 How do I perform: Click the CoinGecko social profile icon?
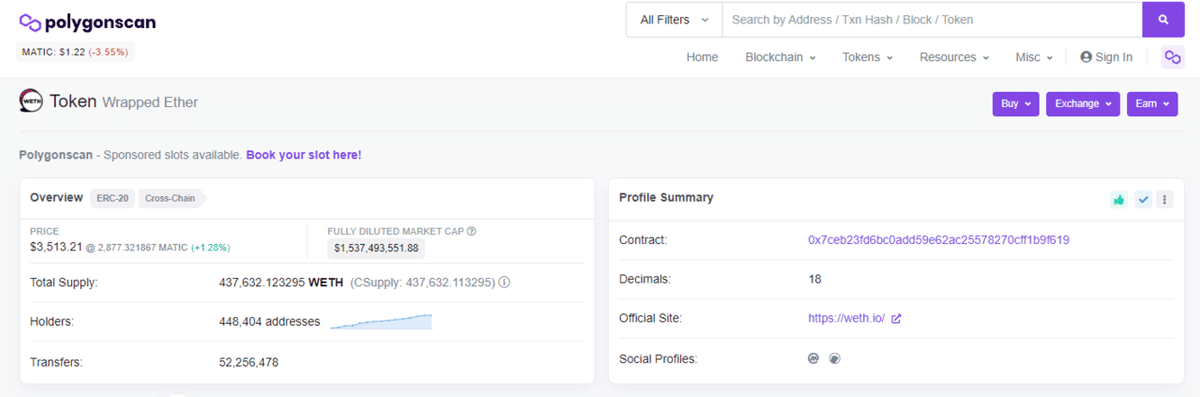[834, 358]
